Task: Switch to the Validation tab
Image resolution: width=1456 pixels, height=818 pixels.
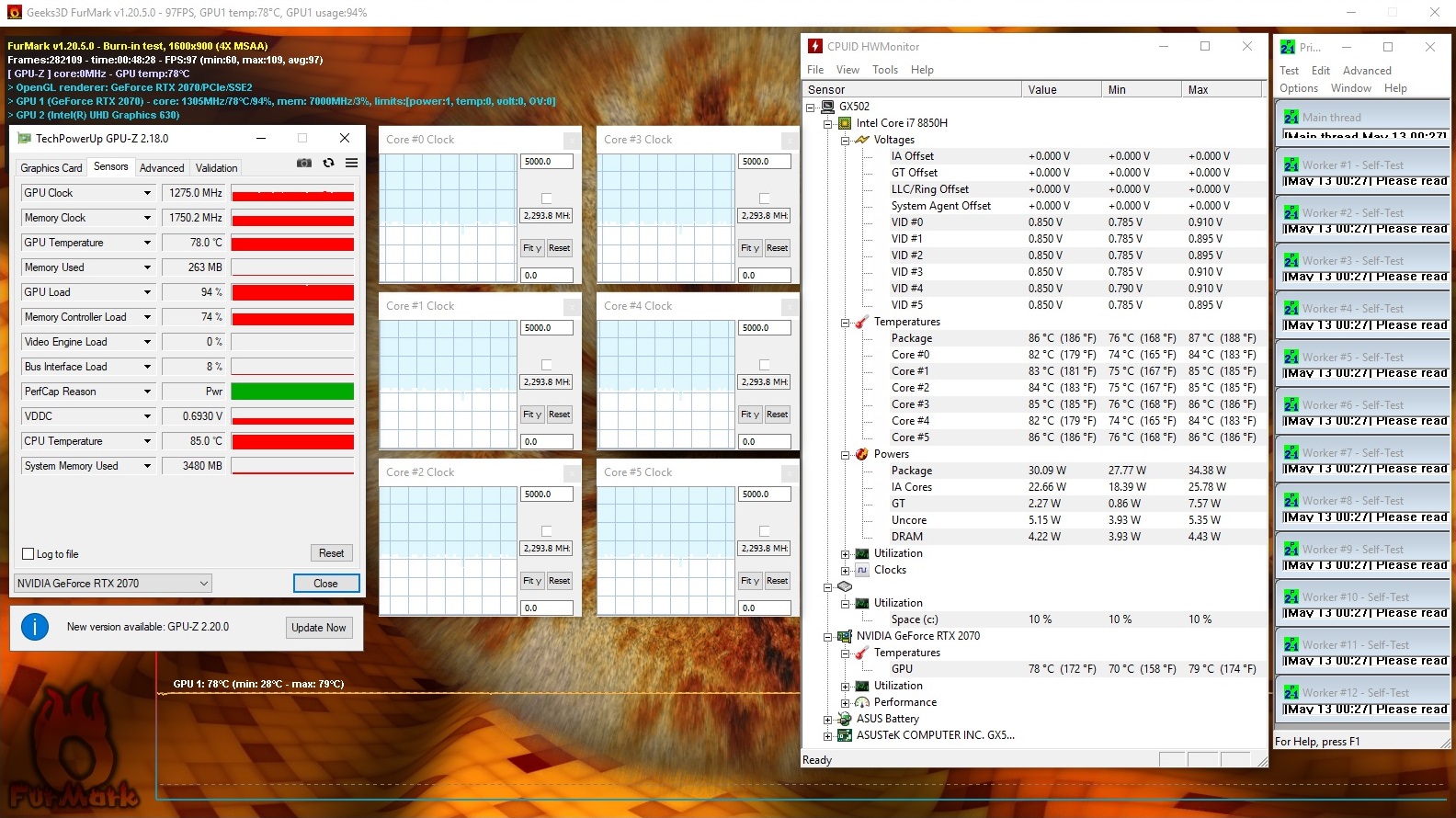Action: [217, 168]
